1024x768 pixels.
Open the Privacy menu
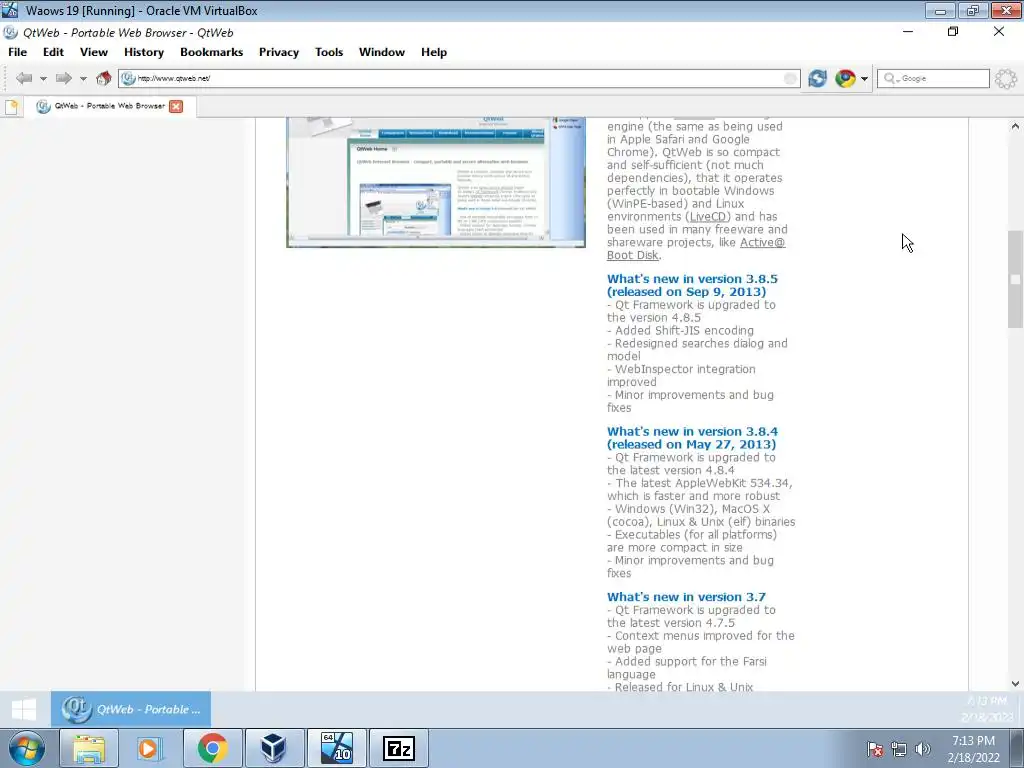(279, 52)
